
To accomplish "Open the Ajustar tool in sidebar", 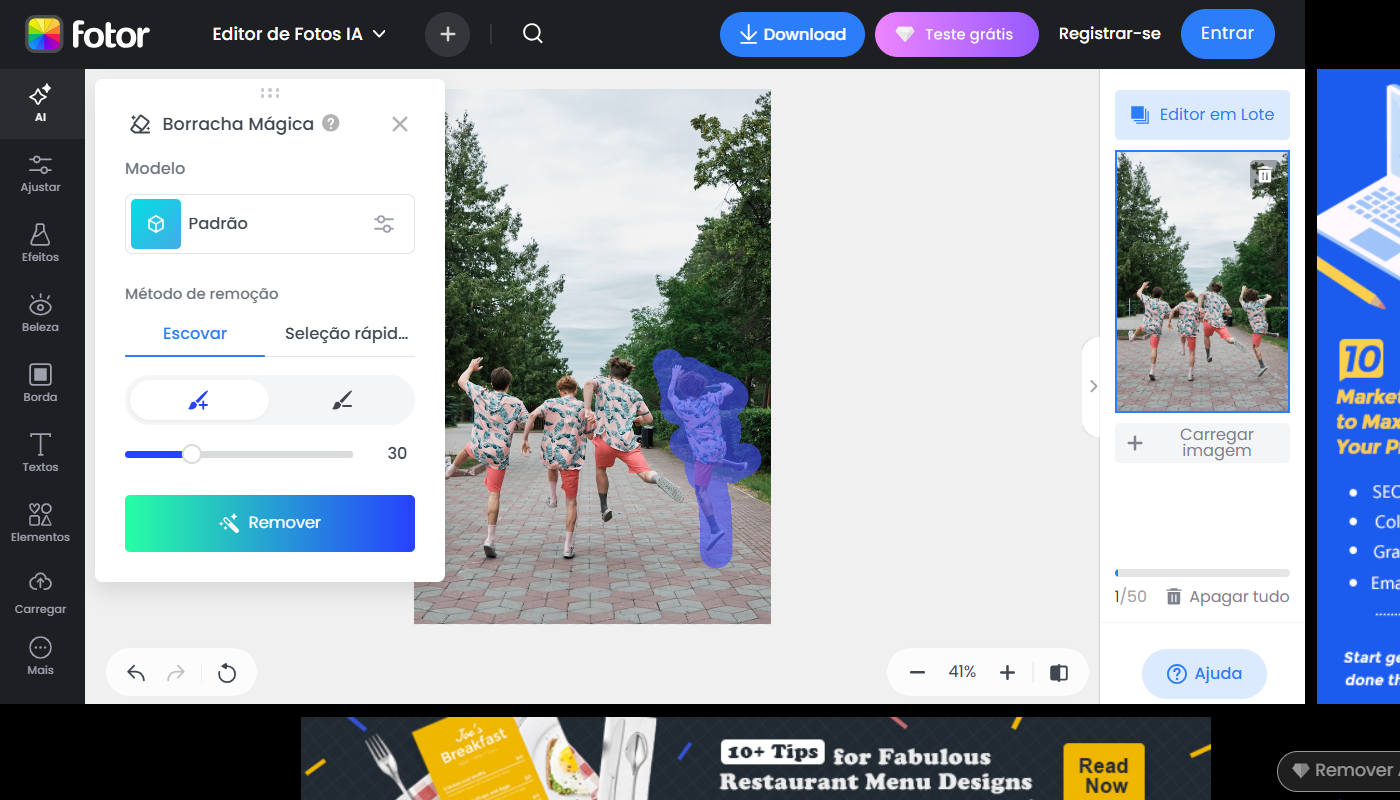I will (40, 173).
